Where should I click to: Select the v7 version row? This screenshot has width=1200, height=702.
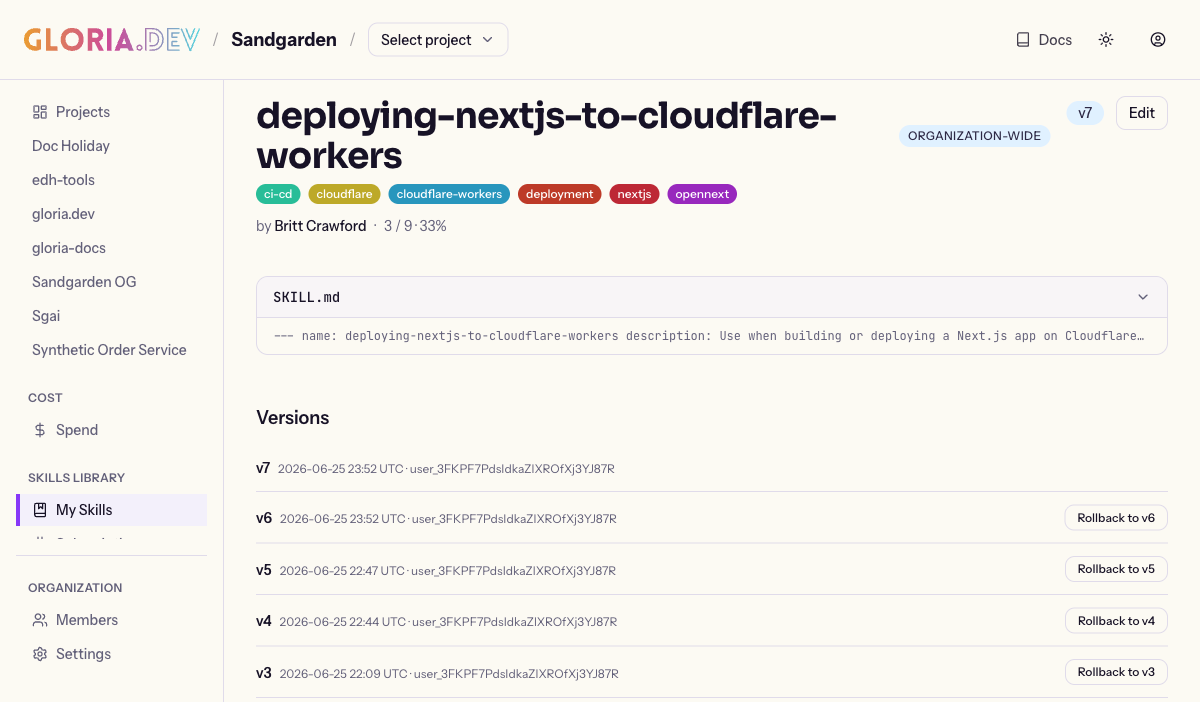click(712, 468)
